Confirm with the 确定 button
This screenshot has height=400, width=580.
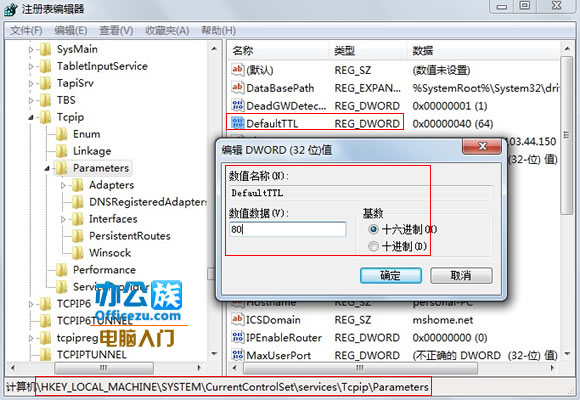391,276
